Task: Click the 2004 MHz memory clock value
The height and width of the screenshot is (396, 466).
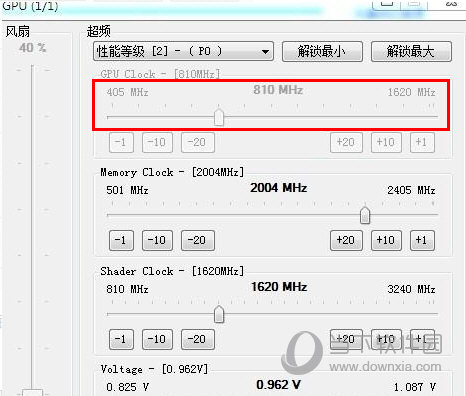Action: click(x=279, y=188)
